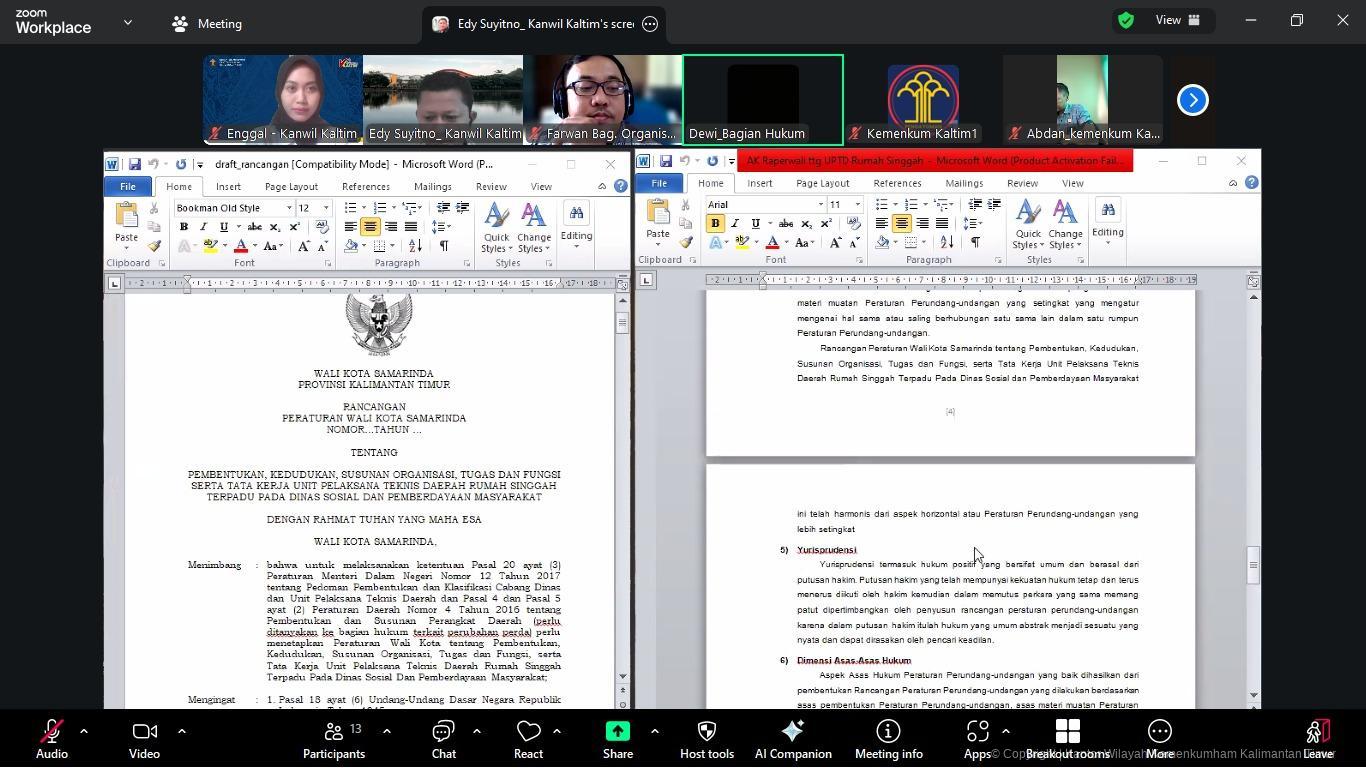Unmute microphone using the Audio button

(52, 739)
